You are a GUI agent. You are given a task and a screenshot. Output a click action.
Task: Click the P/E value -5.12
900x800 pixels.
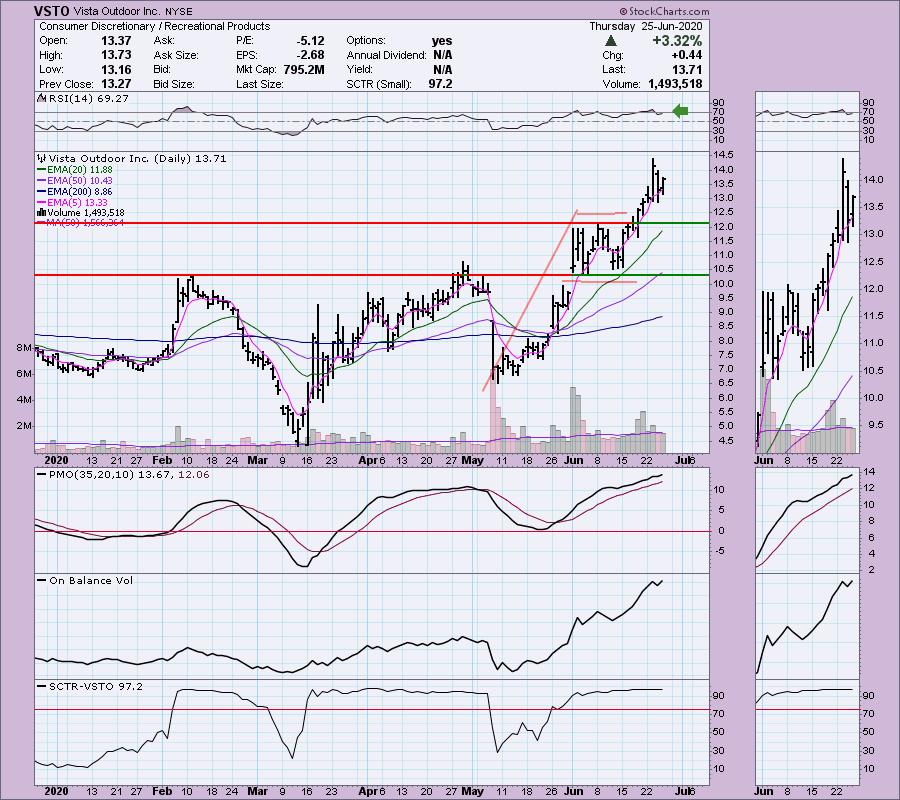(311, 41)
